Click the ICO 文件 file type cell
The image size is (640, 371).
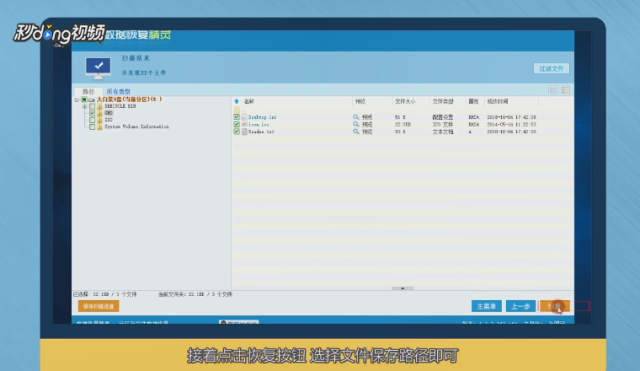[442, 124]
